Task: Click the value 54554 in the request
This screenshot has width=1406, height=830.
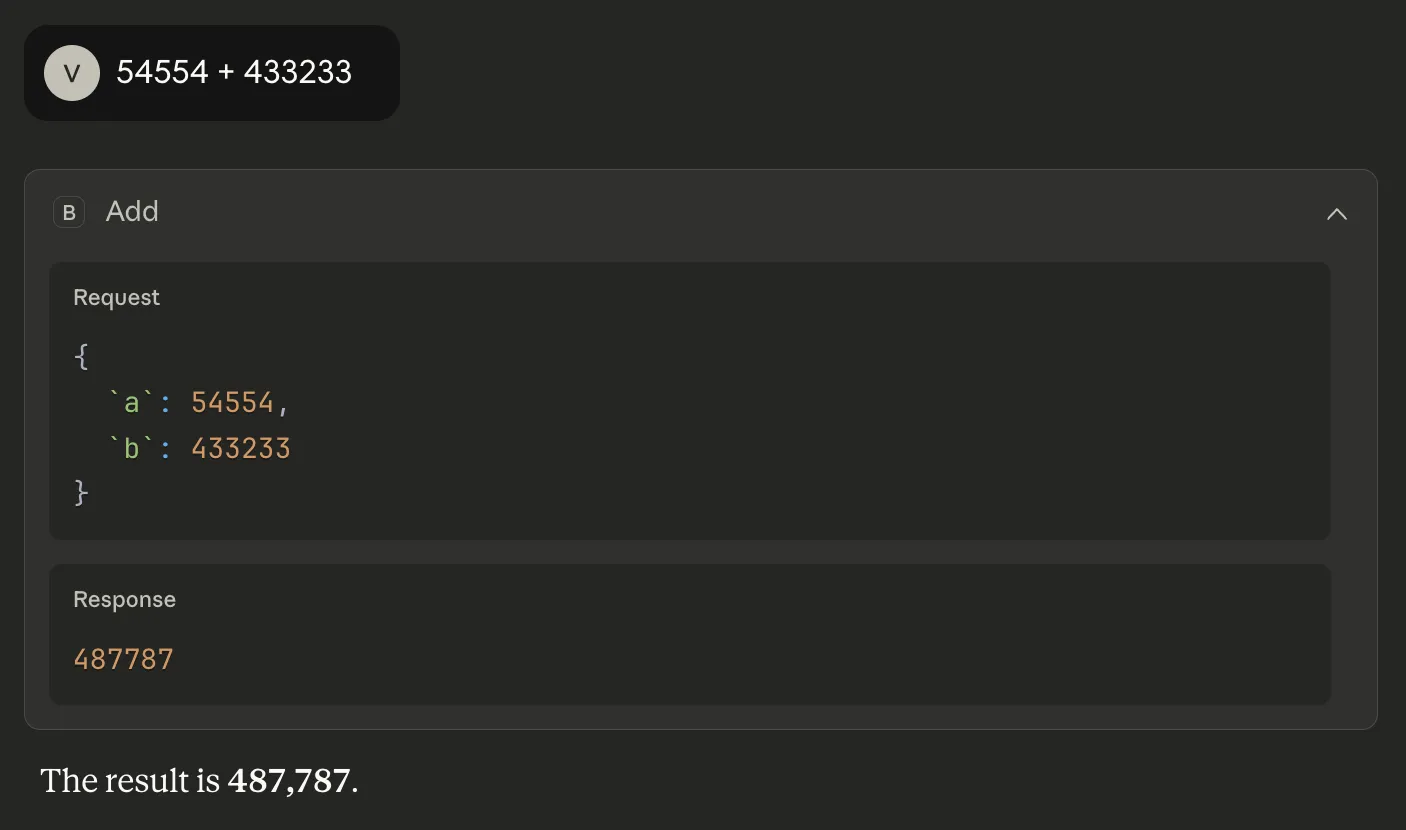Action: click(232, 402)
